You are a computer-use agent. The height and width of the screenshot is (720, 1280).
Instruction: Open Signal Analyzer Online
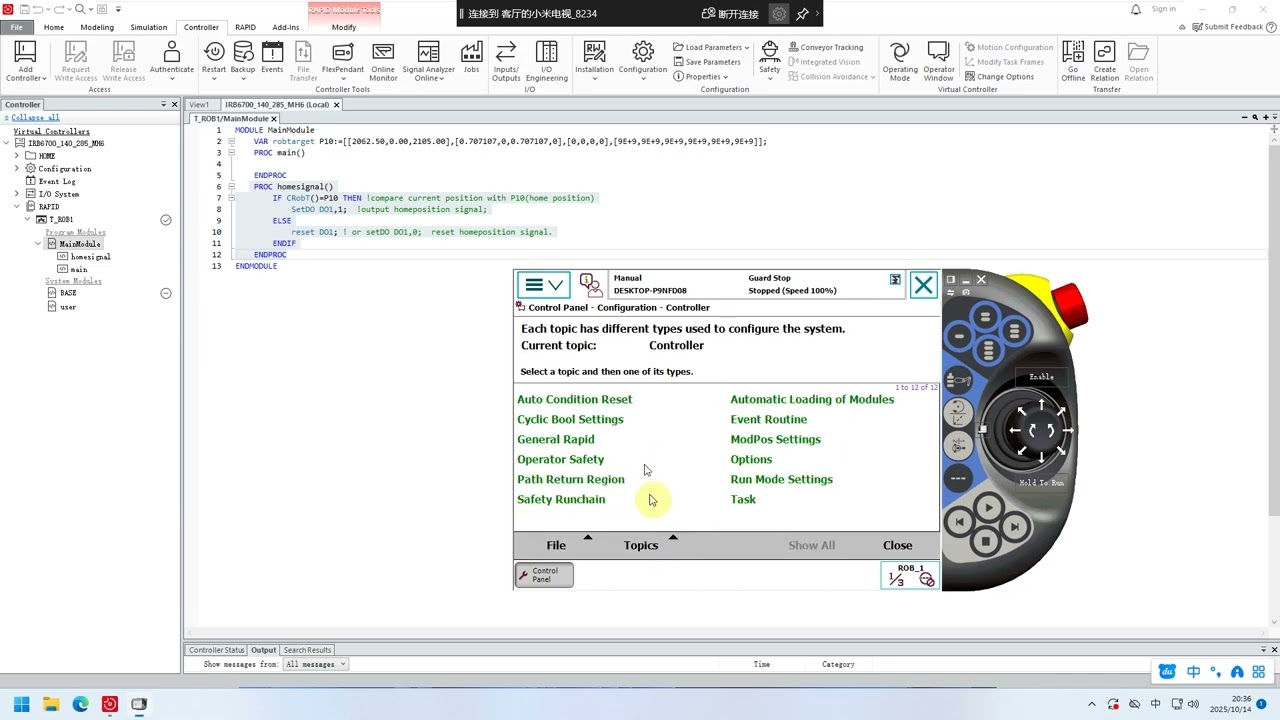(x=428, y=62)
